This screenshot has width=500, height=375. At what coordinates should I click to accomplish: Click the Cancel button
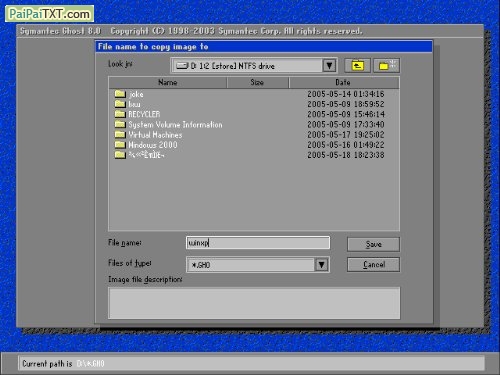[373, 265]
